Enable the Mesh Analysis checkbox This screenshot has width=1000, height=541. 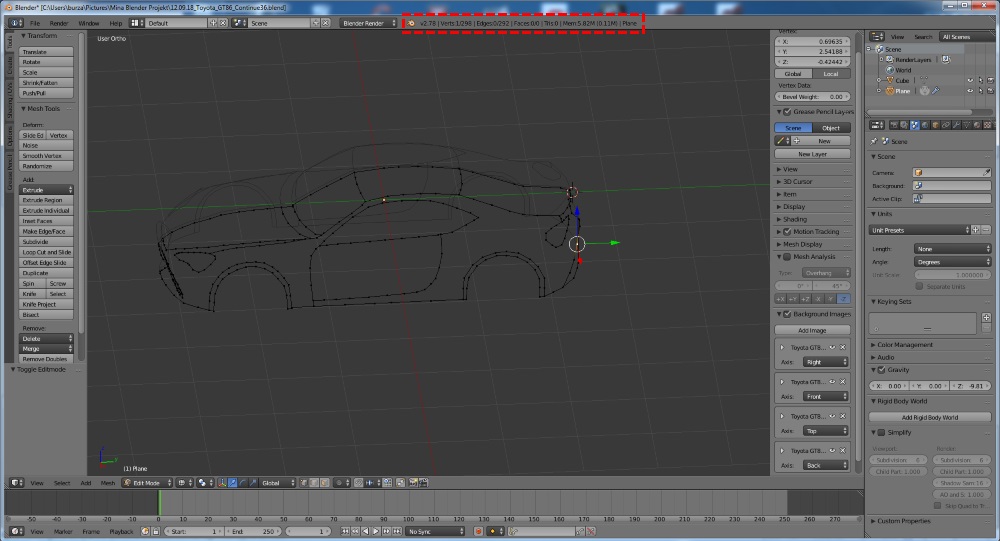pos(787,256)
